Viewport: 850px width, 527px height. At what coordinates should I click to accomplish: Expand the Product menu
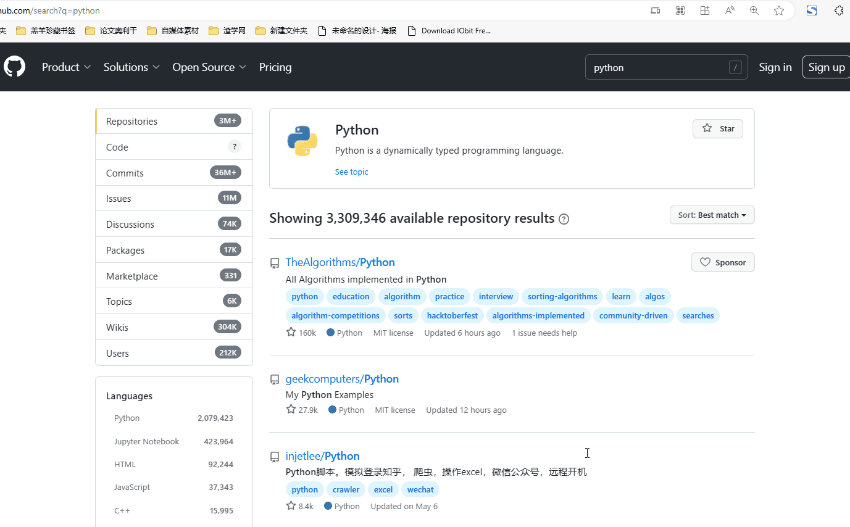pyautogui.click(x=66, y=67)
